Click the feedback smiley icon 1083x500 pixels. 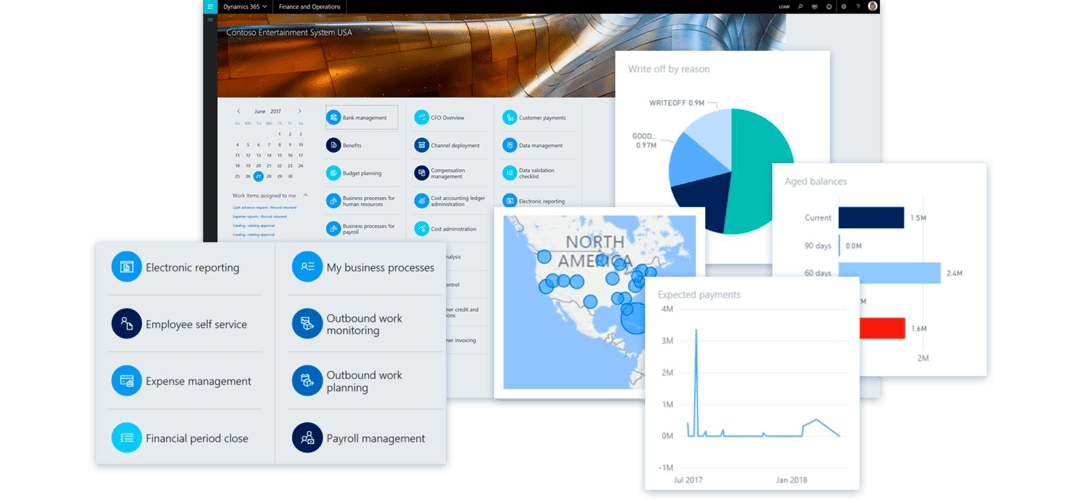(x=829, y=6)
